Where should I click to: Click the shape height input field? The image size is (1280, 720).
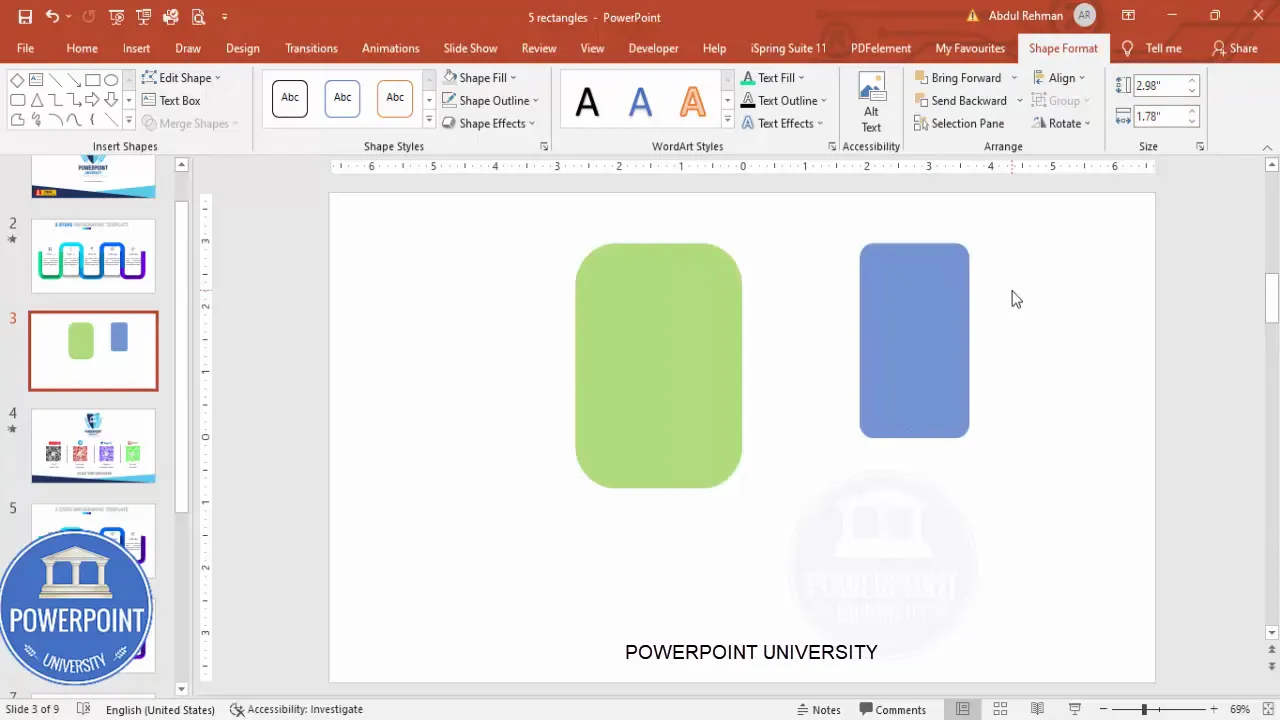point(1160,86)
